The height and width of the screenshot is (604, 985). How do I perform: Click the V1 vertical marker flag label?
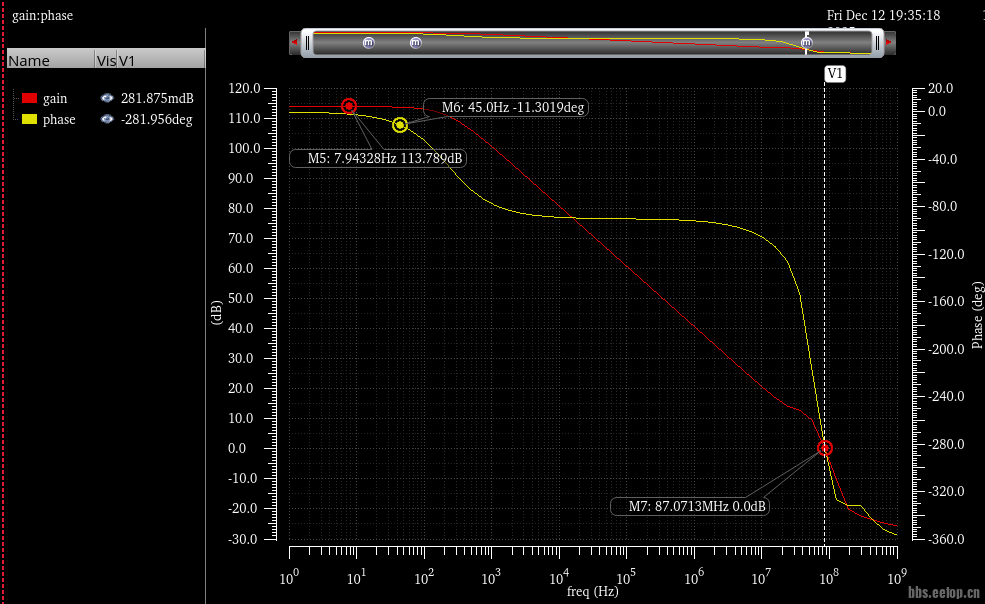click(835, 74)
